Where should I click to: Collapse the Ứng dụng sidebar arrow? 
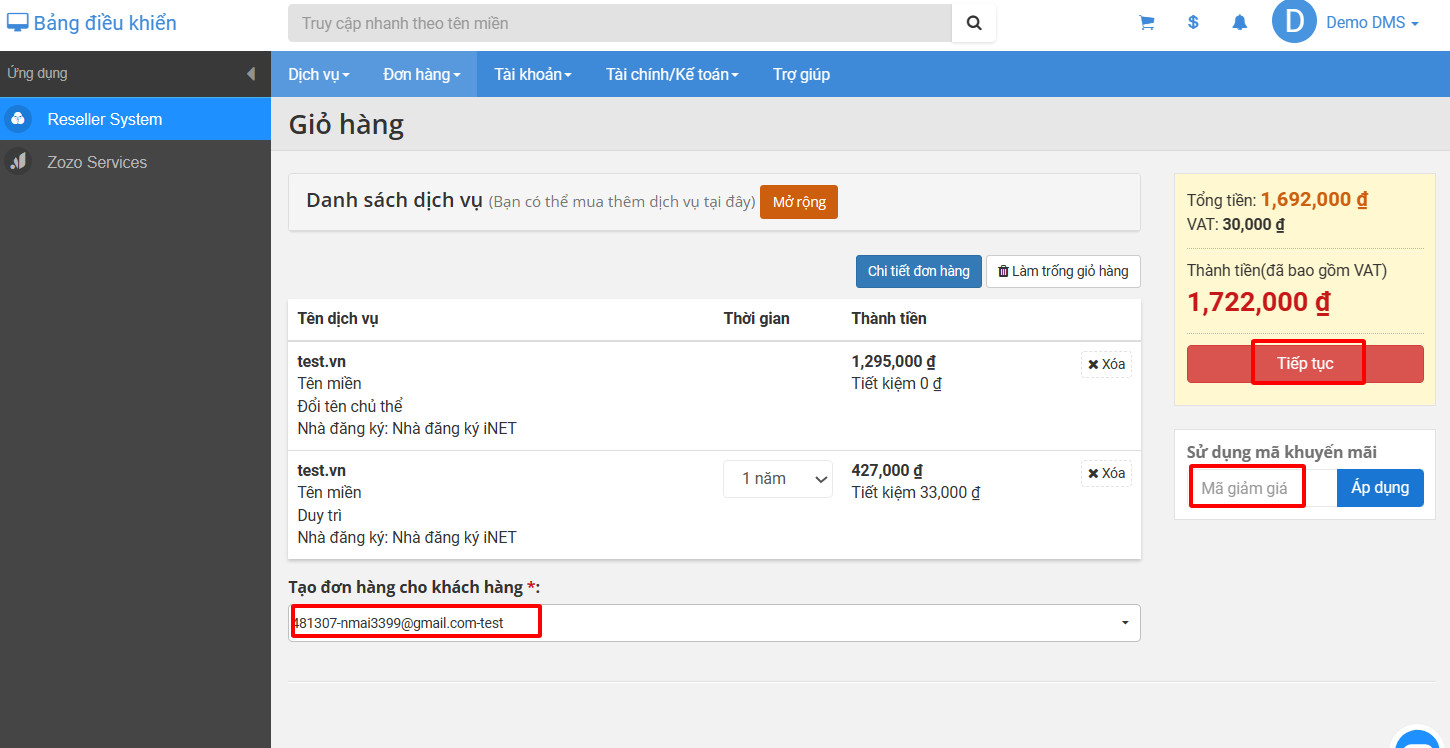click(250, 74)
